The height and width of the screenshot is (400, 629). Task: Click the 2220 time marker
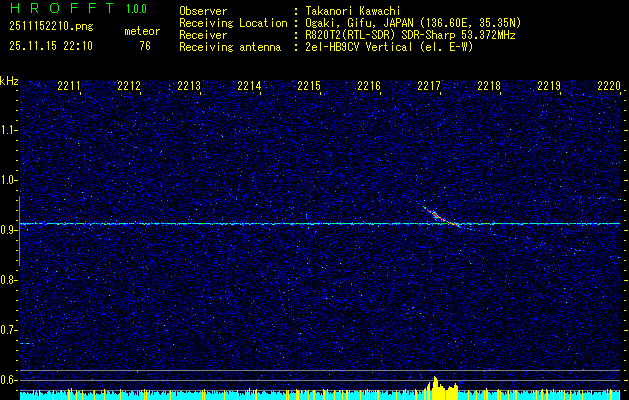click(x=609, y=86)
